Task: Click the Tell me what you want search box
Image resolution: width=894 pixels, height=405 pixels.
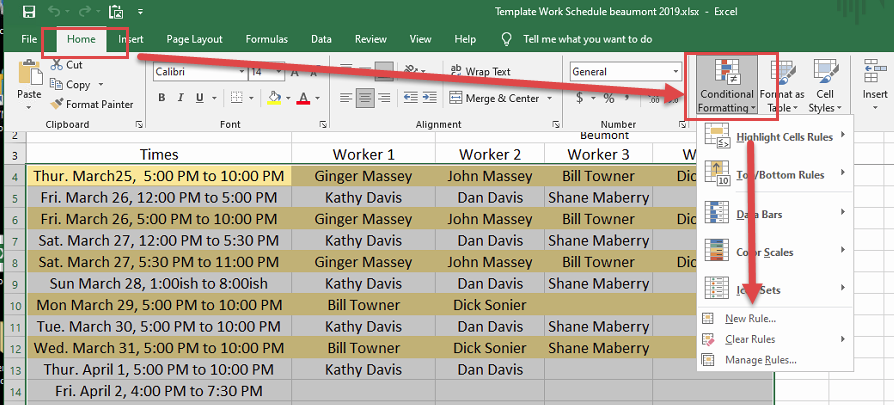Action: pos(587,39)
